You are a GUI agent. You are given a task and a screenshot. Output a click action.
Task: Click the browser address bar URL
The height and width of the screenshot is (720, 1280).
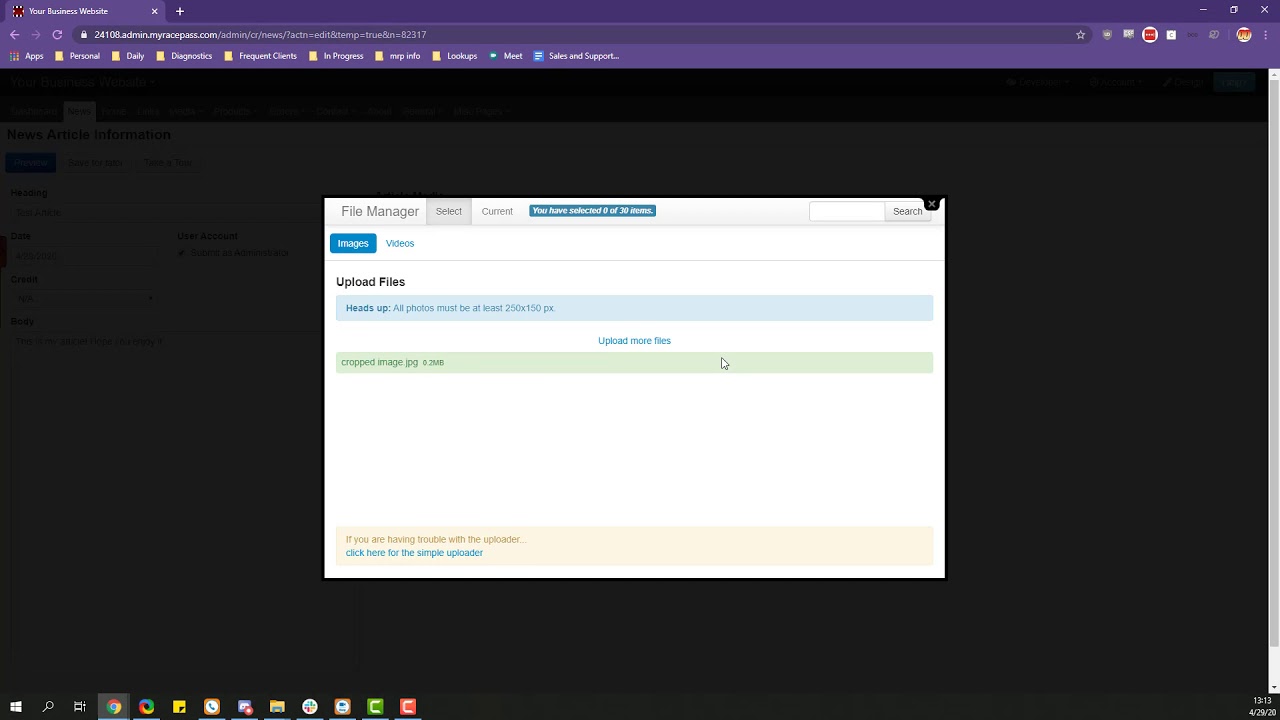click(x=260, y=34)
